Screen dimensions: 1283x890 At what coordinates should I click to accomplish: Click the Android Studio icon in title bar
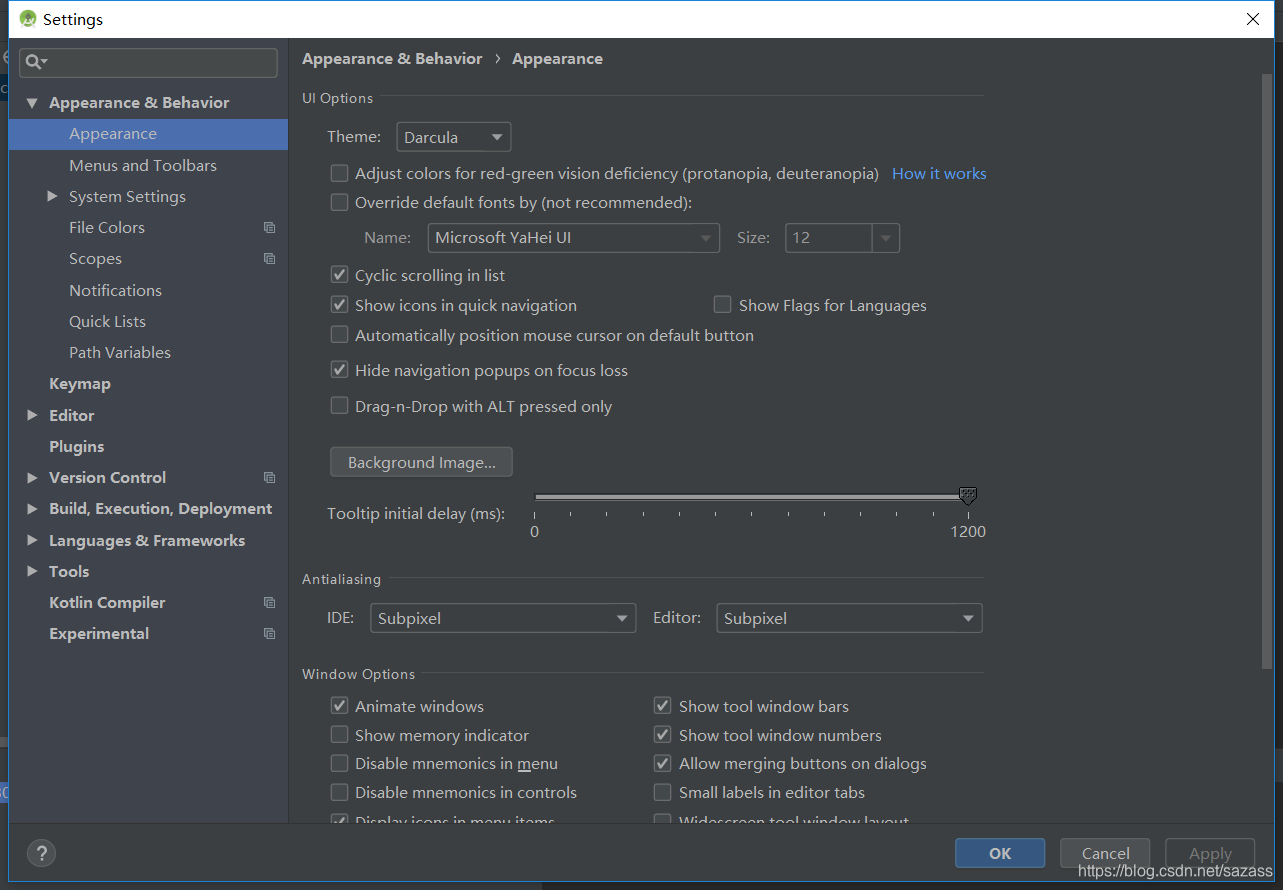(28, 19)
